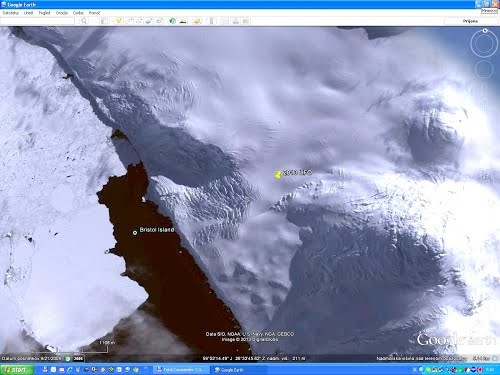Click the coordinates readout in status bar
The width and height of the screenshot is (500, 375).
coord(254,358)
